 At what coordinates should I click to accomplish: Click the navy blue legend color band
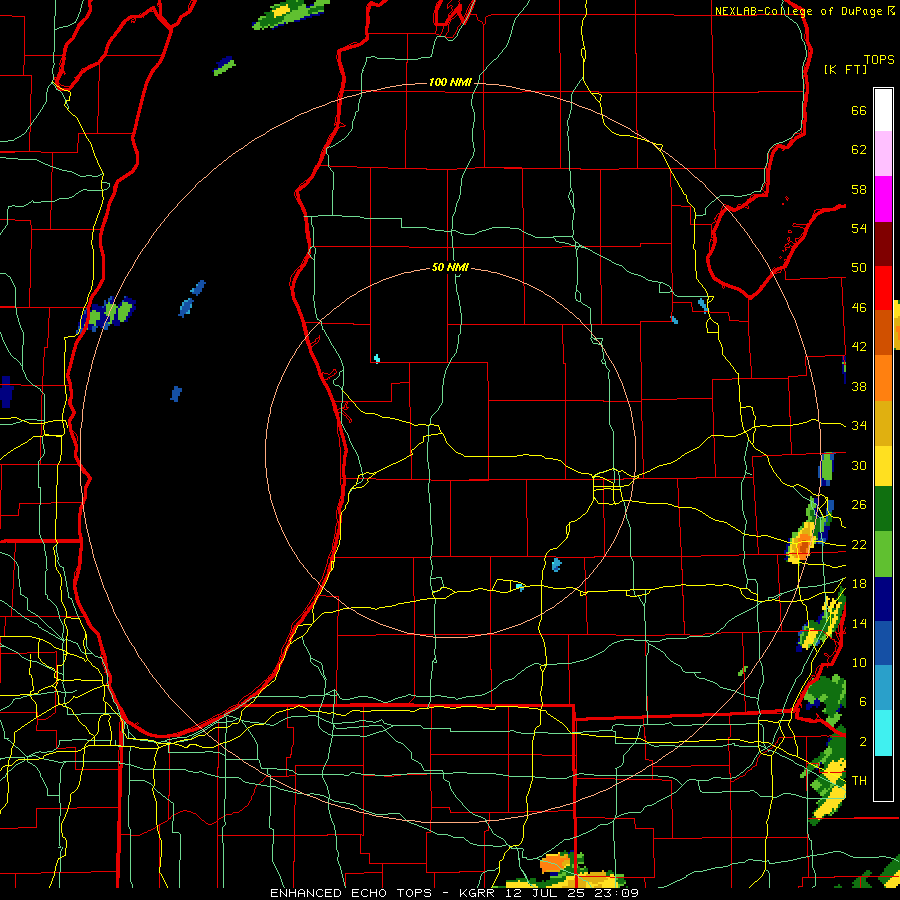tap(883, 599)
